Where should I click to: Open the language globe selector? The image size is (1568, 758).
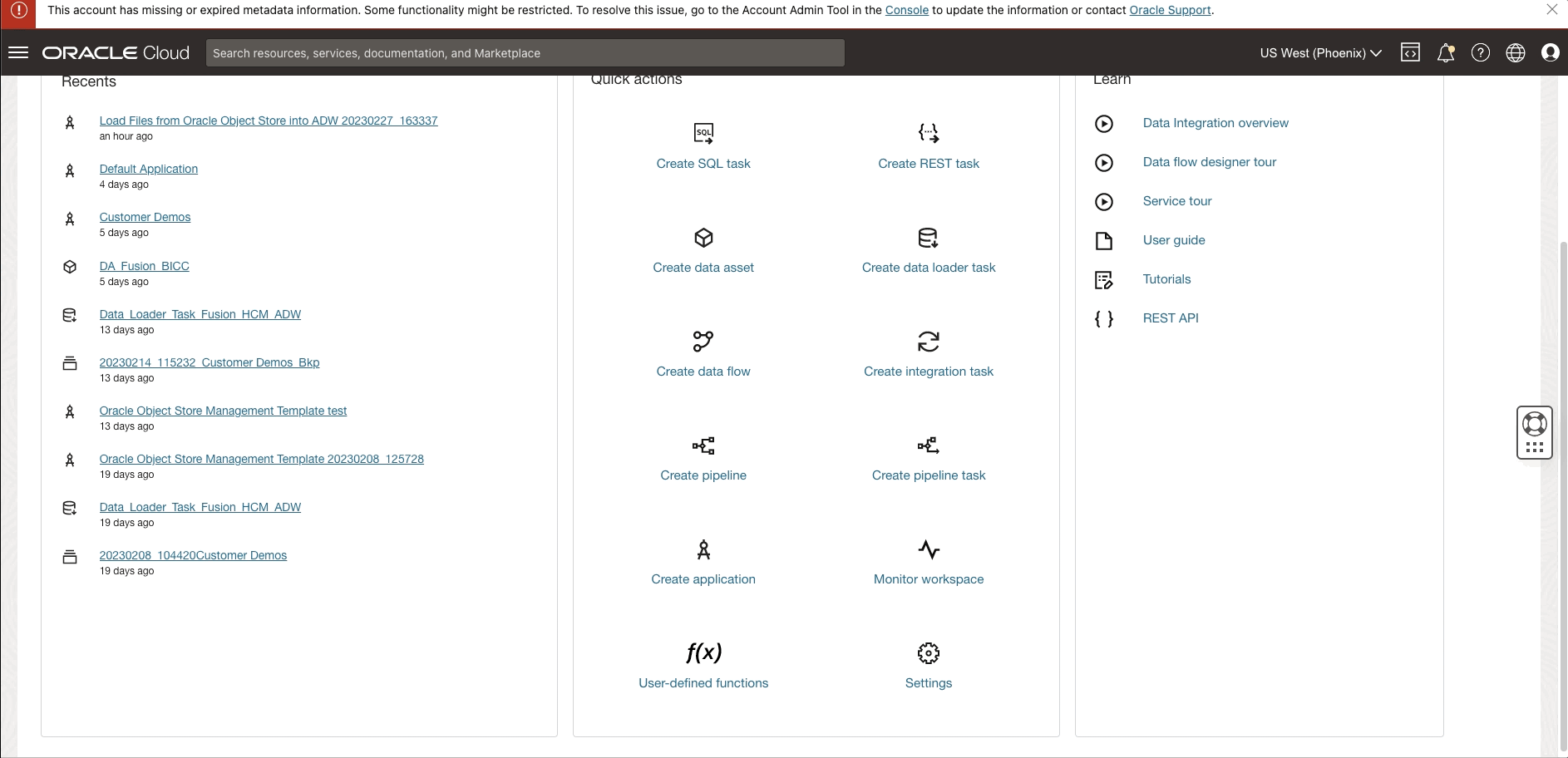coord(1515,52)
